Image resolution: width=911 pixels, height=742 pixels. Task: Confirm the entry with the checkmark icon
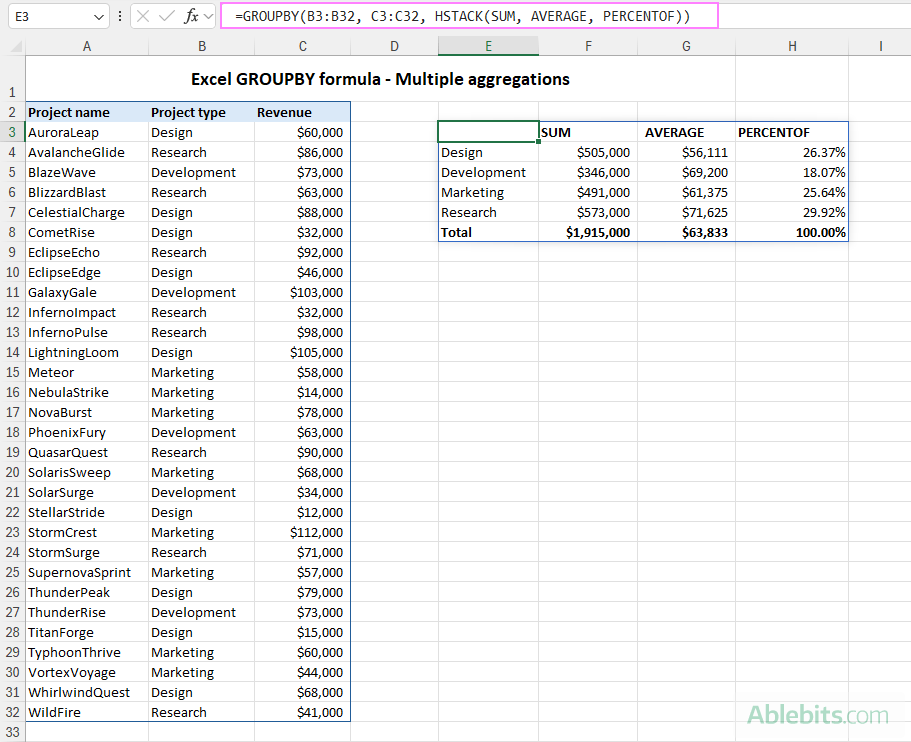point(167,15)
